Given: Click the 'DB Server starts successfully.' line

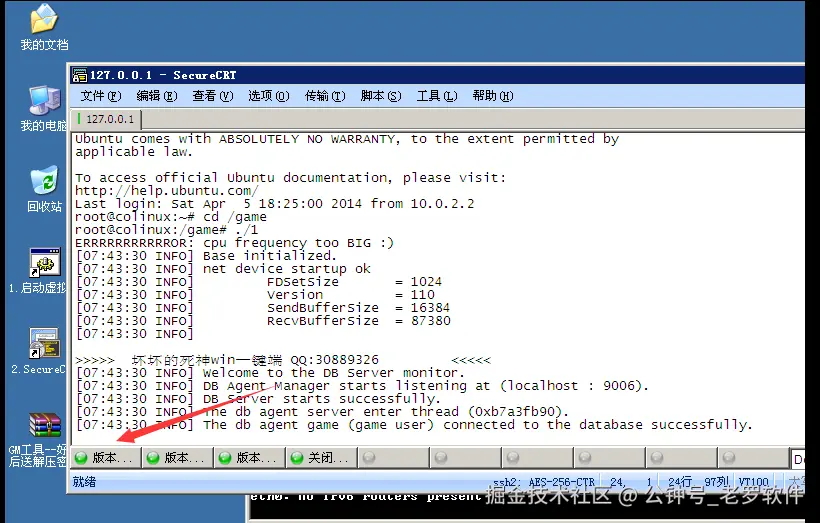Looking at the screenshot, I should pyautogui.click(x=258, y=399).
